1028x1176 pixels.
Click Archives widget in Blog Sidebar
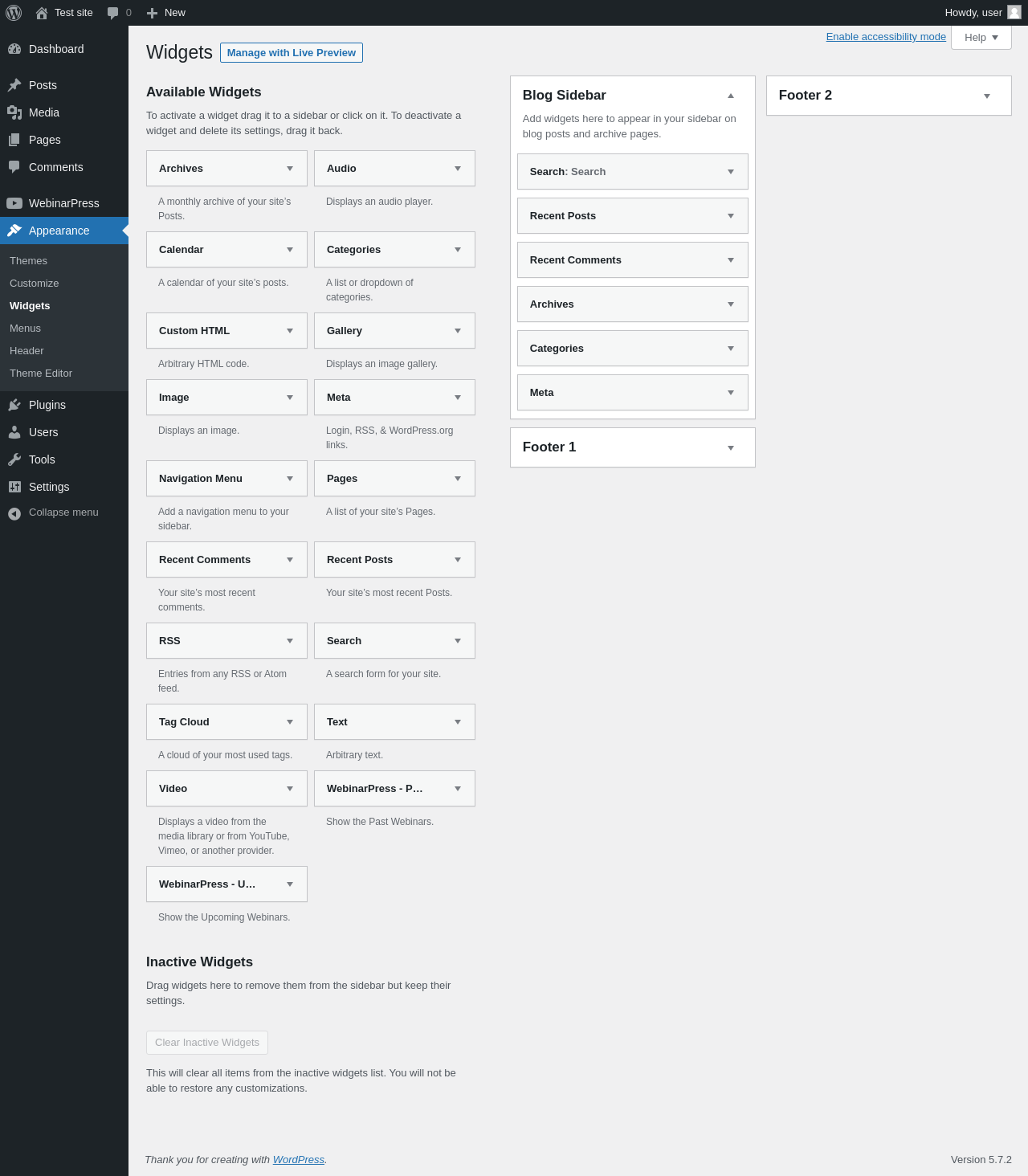coord(633,304)
